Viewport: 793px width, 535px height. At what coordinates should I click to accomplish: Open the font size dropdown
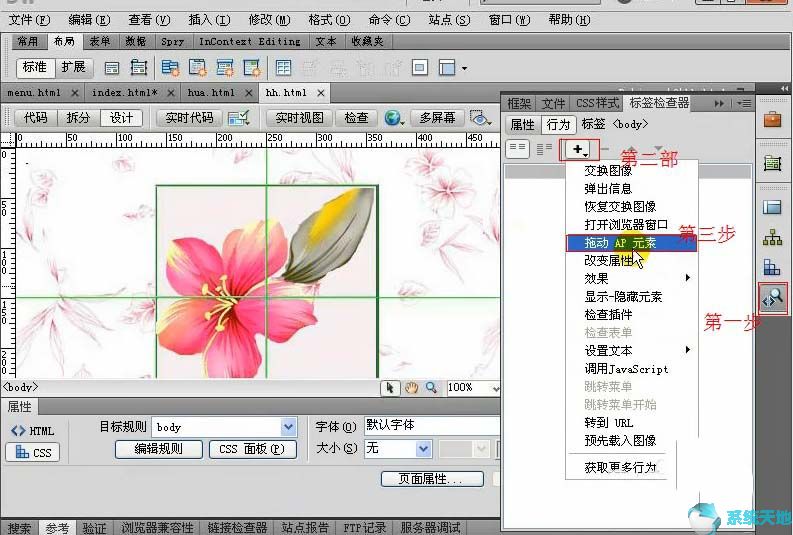(x=423, y=449)
